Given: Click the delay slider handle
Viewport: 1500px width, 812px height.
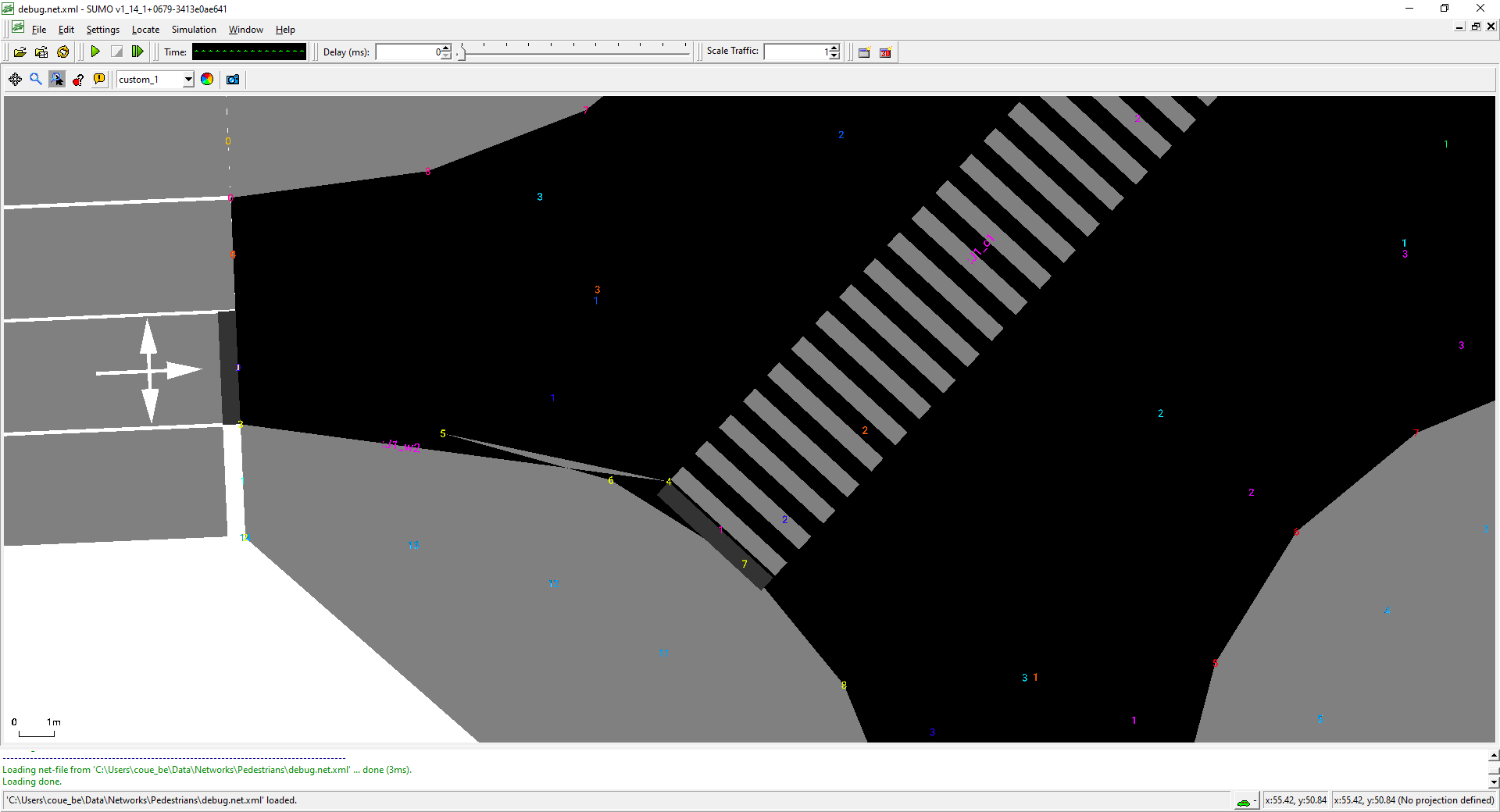Looking at the screenshot, I should [x=461, y=53].
